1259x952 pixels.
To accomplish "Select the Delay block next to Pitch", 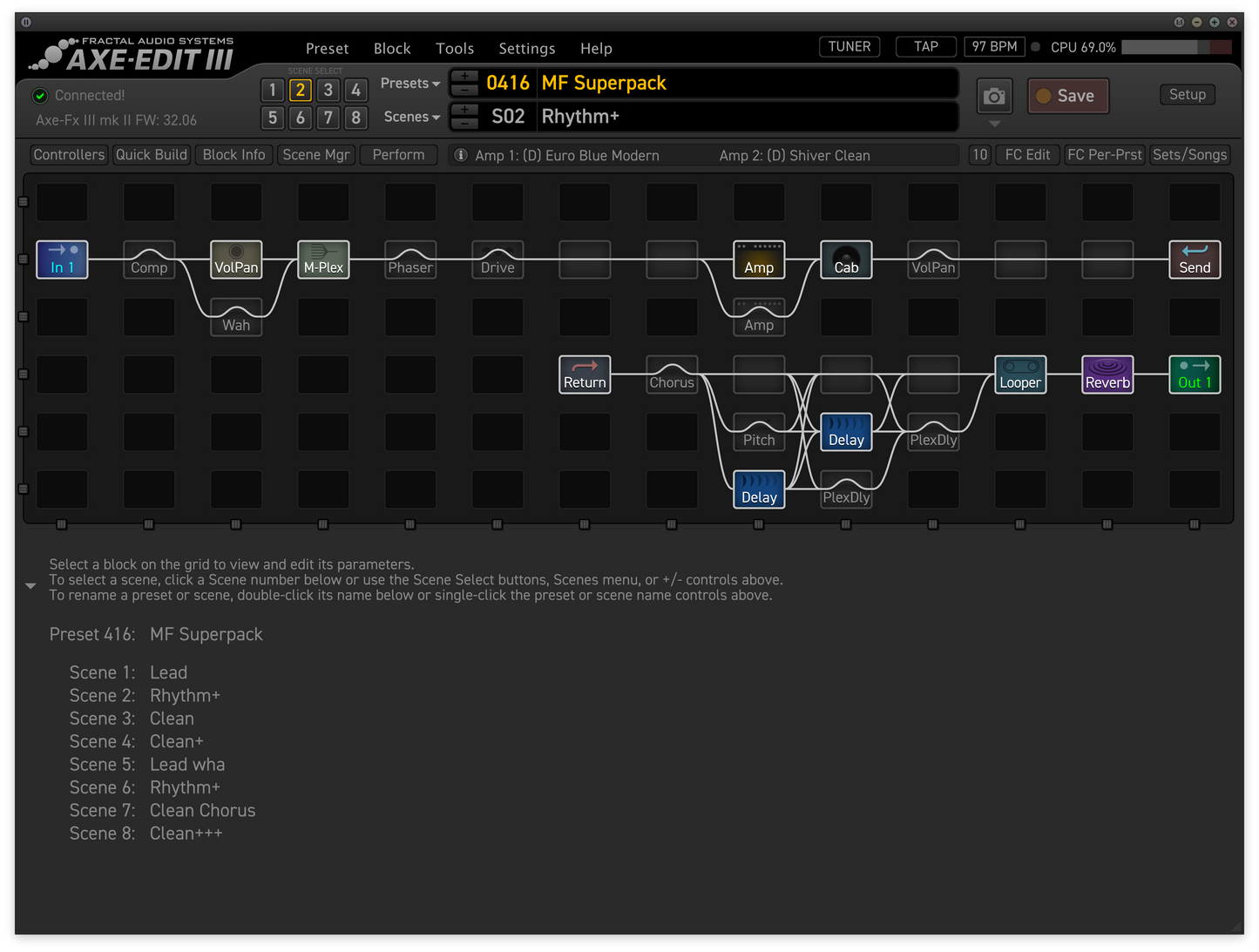I will [x=846, y=432].
